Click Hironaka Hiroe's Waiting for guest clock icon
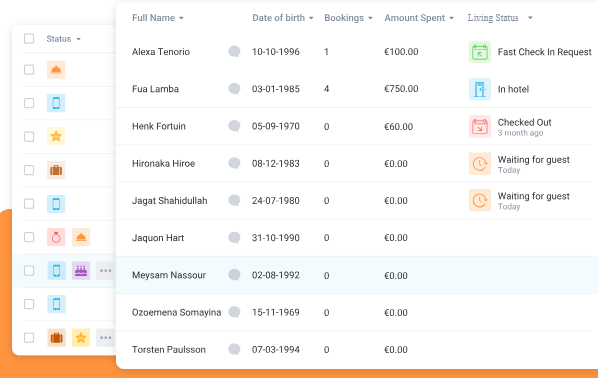 point(479,164)
